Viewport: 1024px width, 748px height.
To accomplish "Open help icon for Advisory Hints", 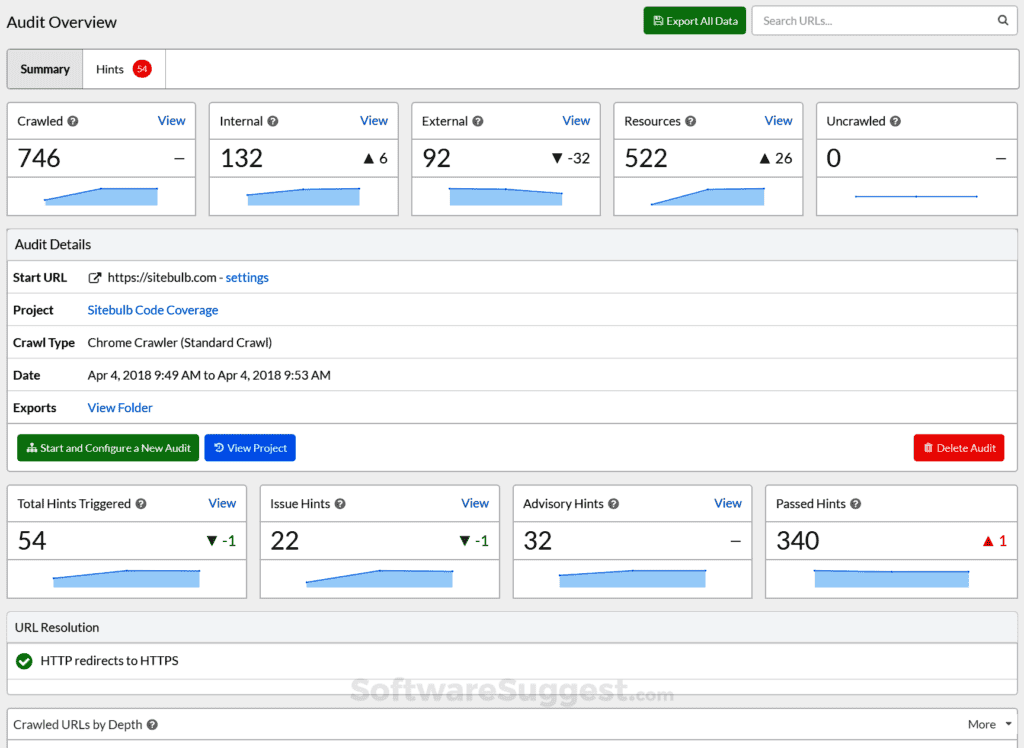I will [x=613, y=504].
